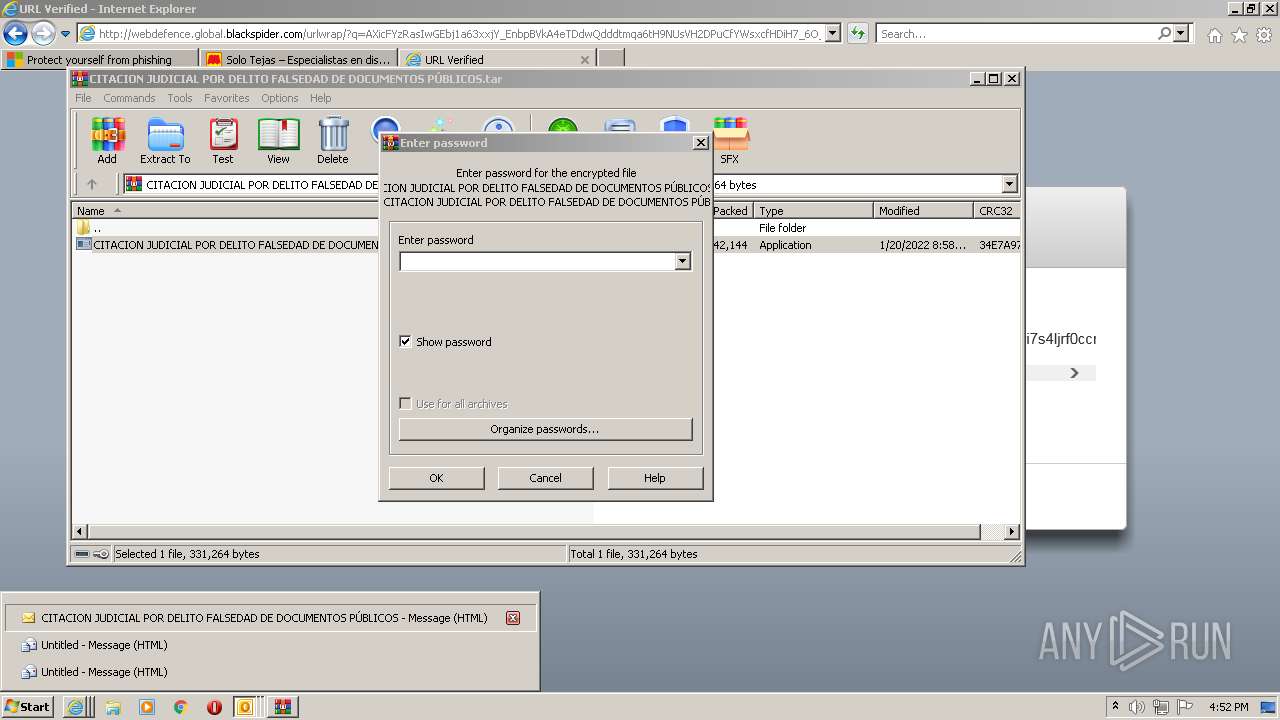Click the up-one-level arrow in WinRAR
Image resolution: width=1280 pixels, height=720 pixels.
click(92, 184)
